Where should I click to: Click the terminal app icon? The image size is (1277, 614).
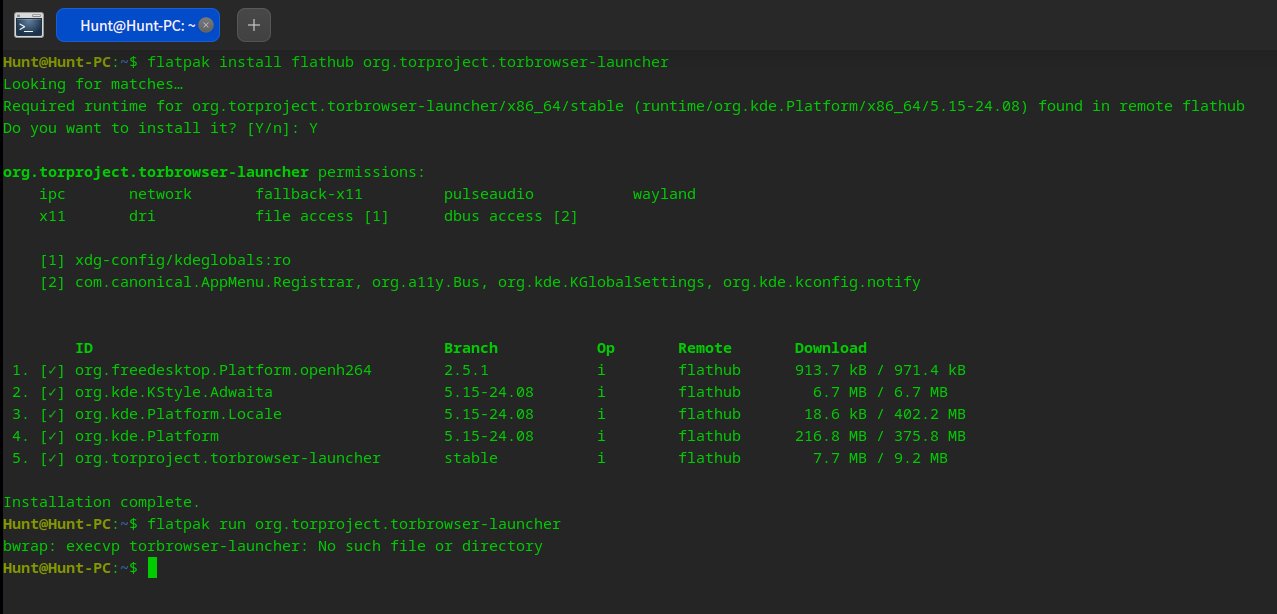click(x=29, y=24)
